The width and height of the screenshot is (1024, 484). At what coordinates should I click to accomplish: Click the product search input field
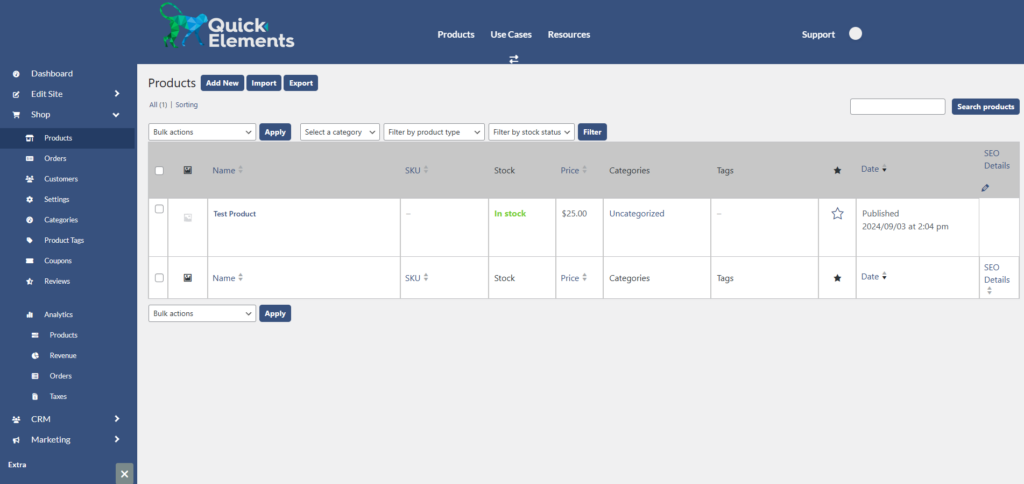click(x=897, y=106)
